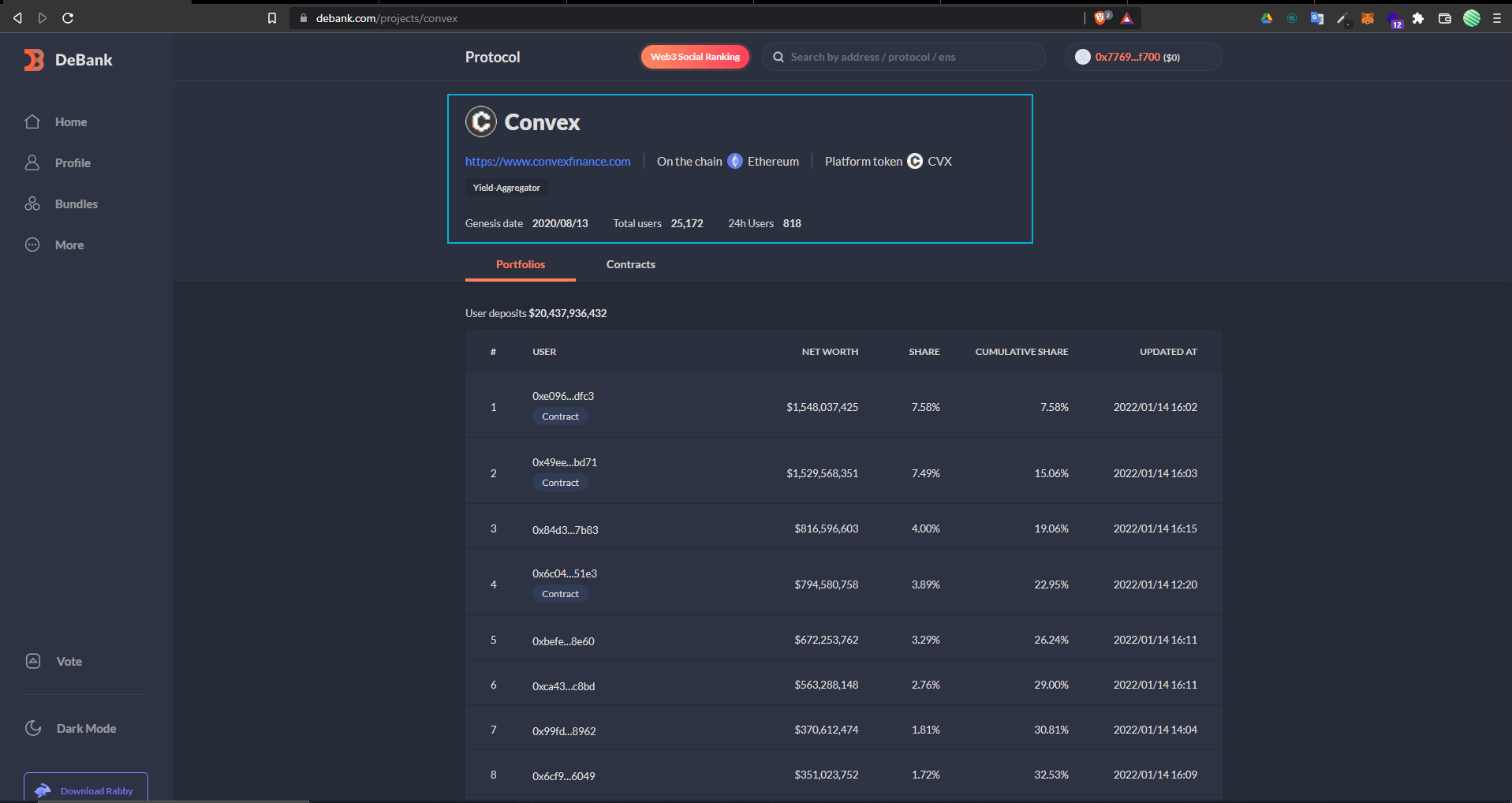Open the browser hamburger menu
The width and height of the screenshot is (1512, 803).
click(x=1497, y=18)
